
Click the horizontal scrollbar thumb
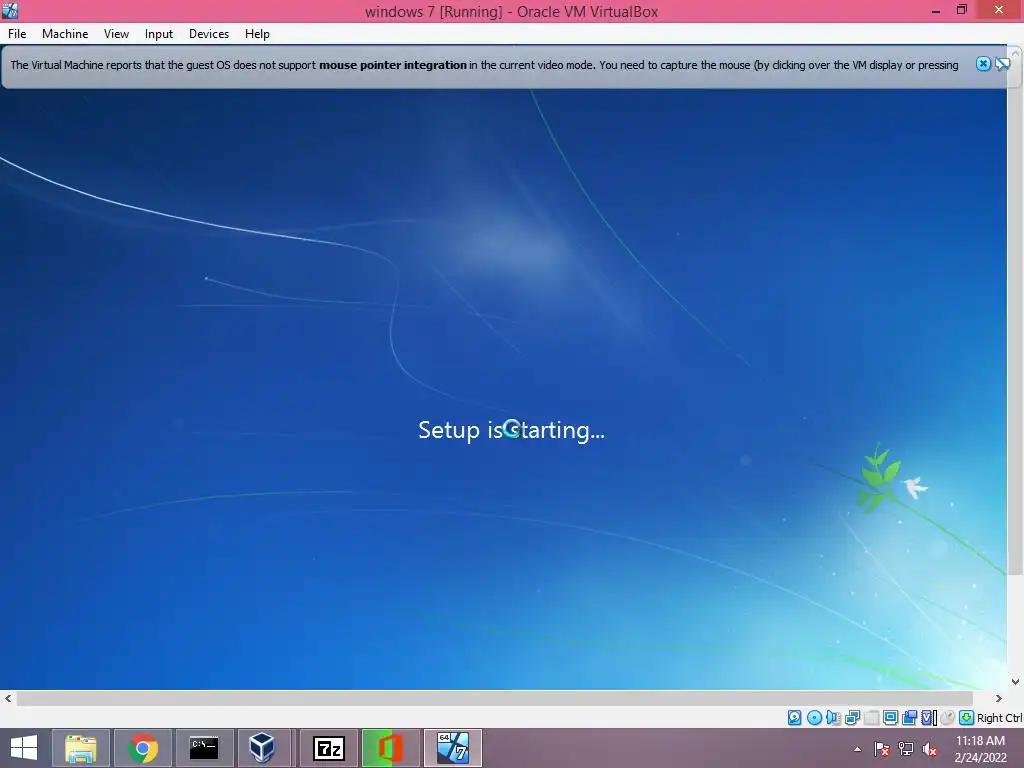point(494,698)
